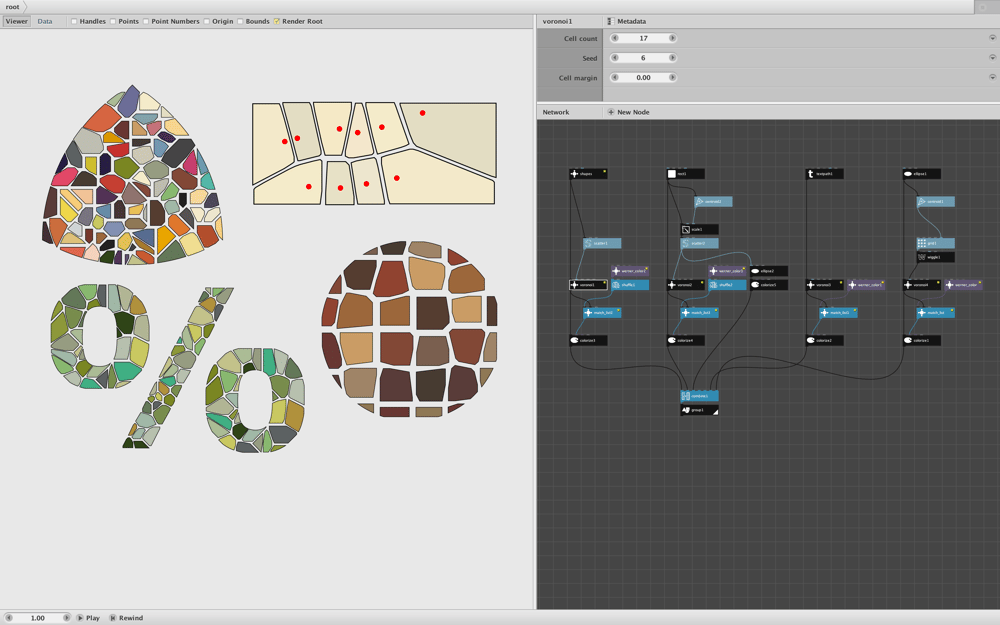Select the scatter2 node
Image resolution: width=1000 pixels, height=625 pixels.
click(700, 243)
